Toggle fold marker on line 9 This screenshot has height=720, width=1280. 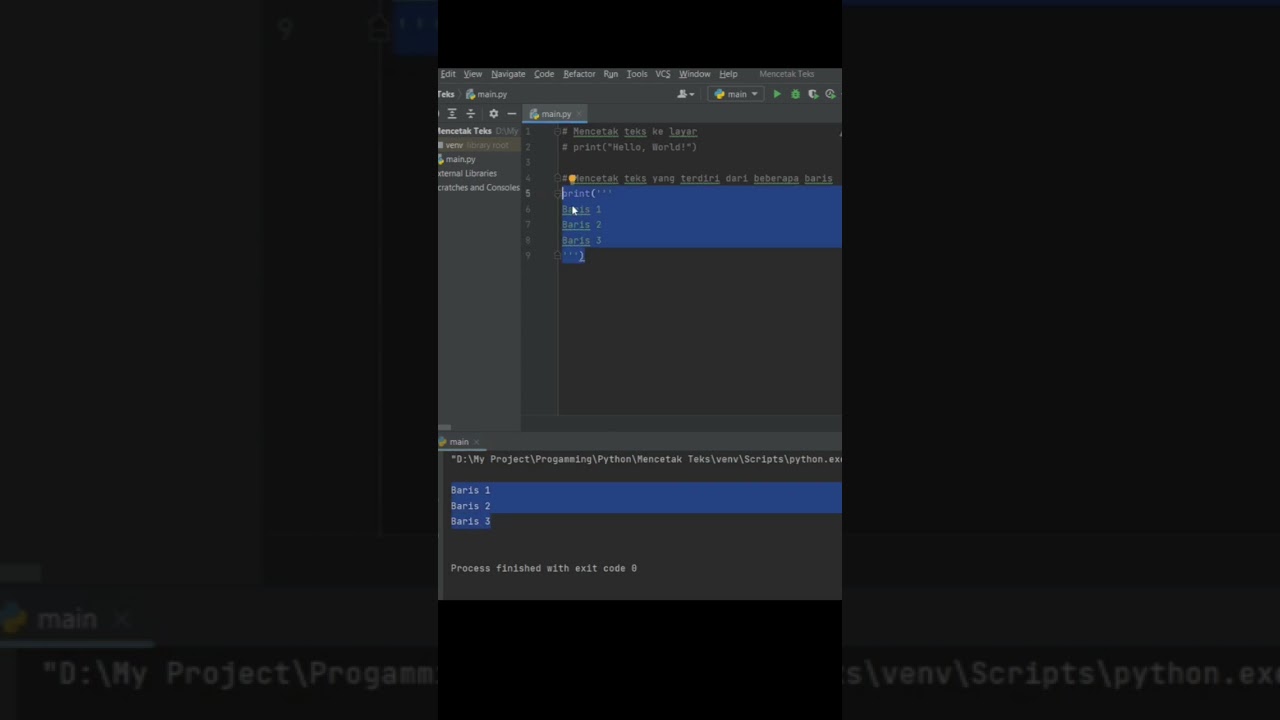point(557,256)
